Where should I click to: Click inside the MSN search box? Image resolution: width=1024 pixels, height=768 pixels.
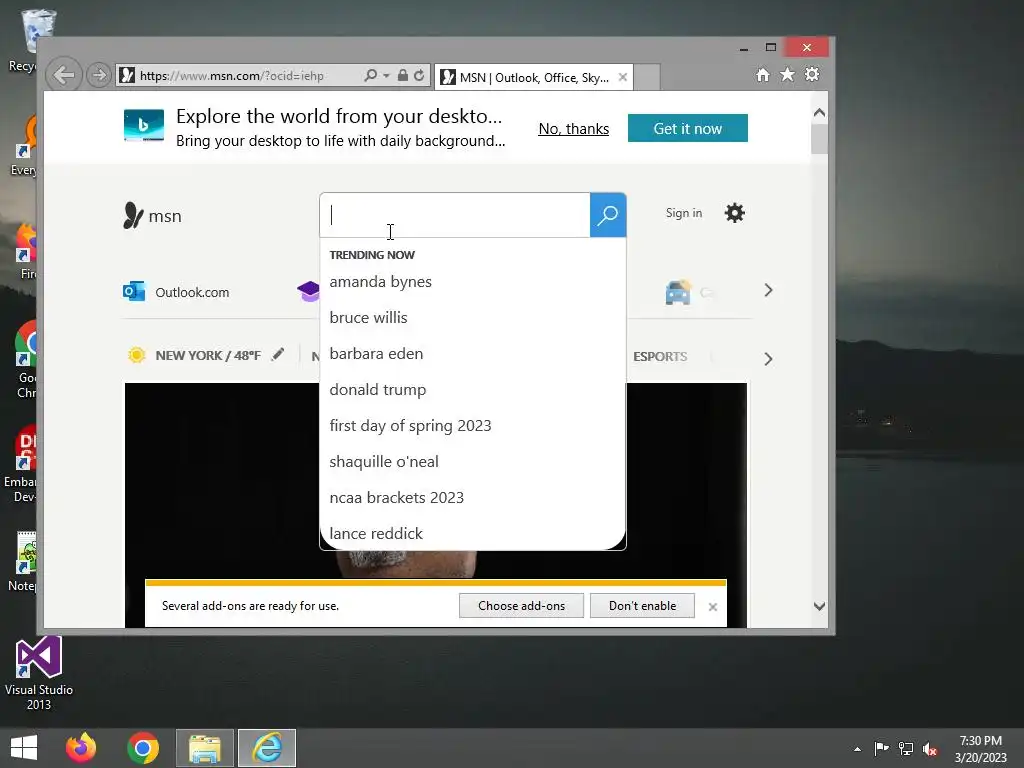pos(455,215)
